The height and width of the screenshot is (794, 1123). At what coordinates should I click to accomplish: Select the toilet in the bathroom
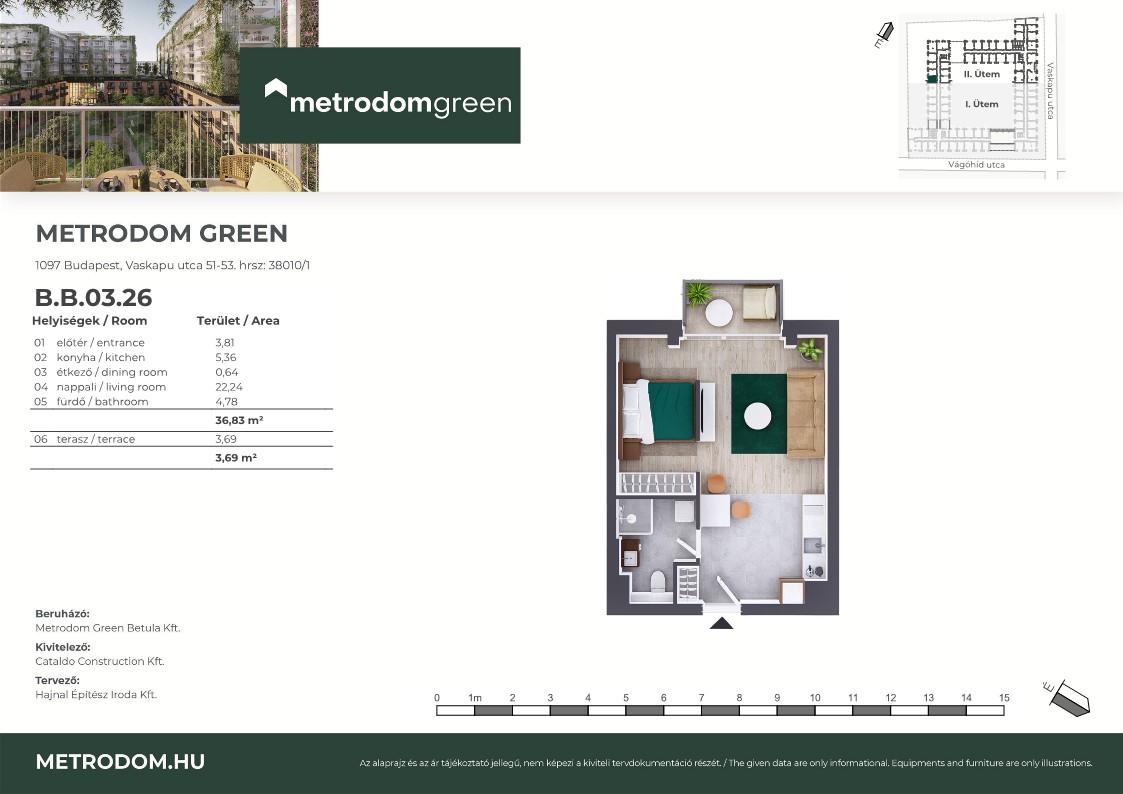click(x=657, y=581)
